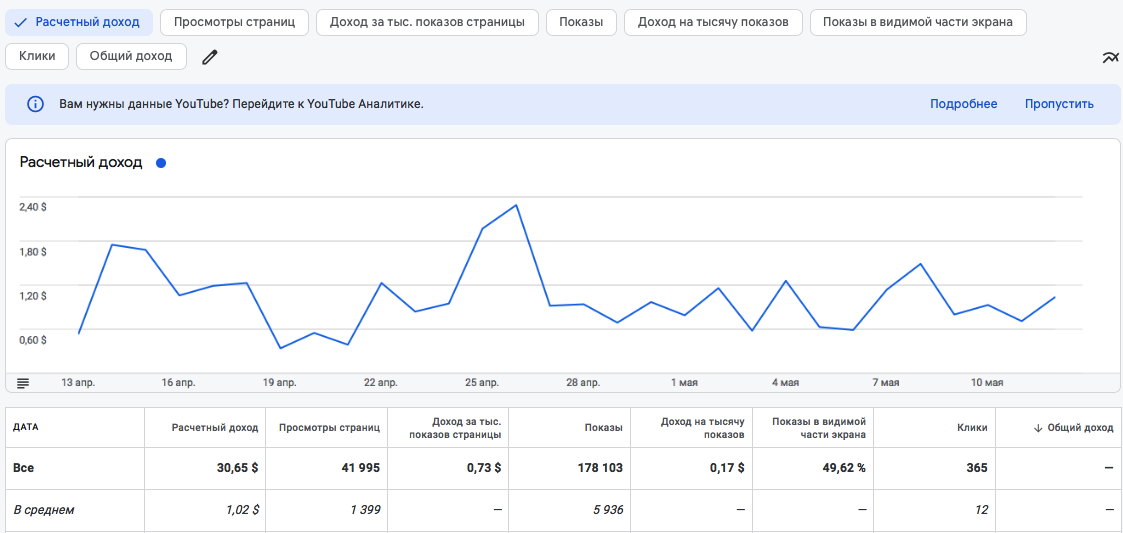Enable the Клики metric chip
Viewport: 1123px width, 533px height.
(x=37, y=56)
